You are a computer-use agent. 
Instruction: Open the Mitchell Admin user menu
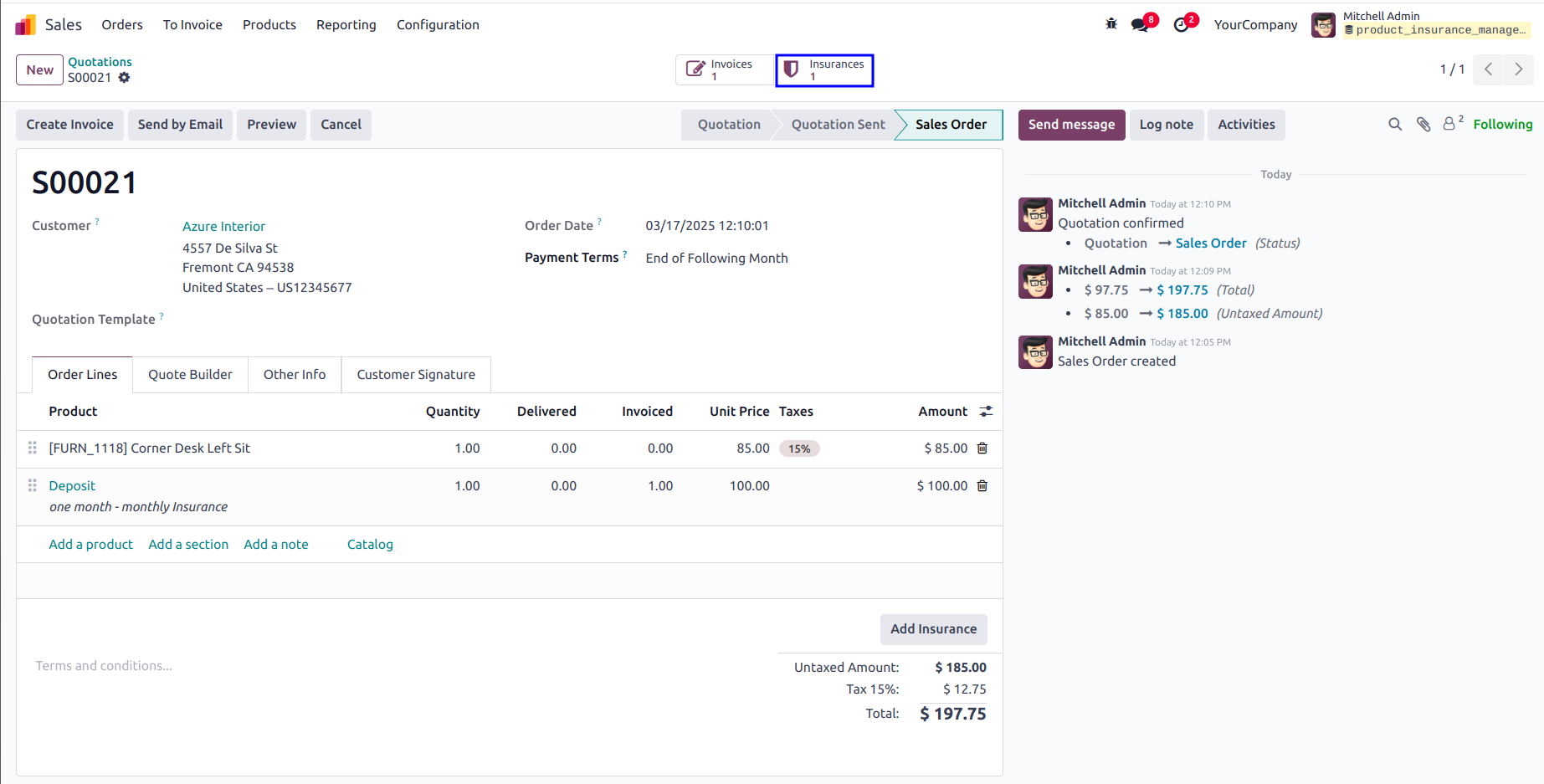[1421, 24]
